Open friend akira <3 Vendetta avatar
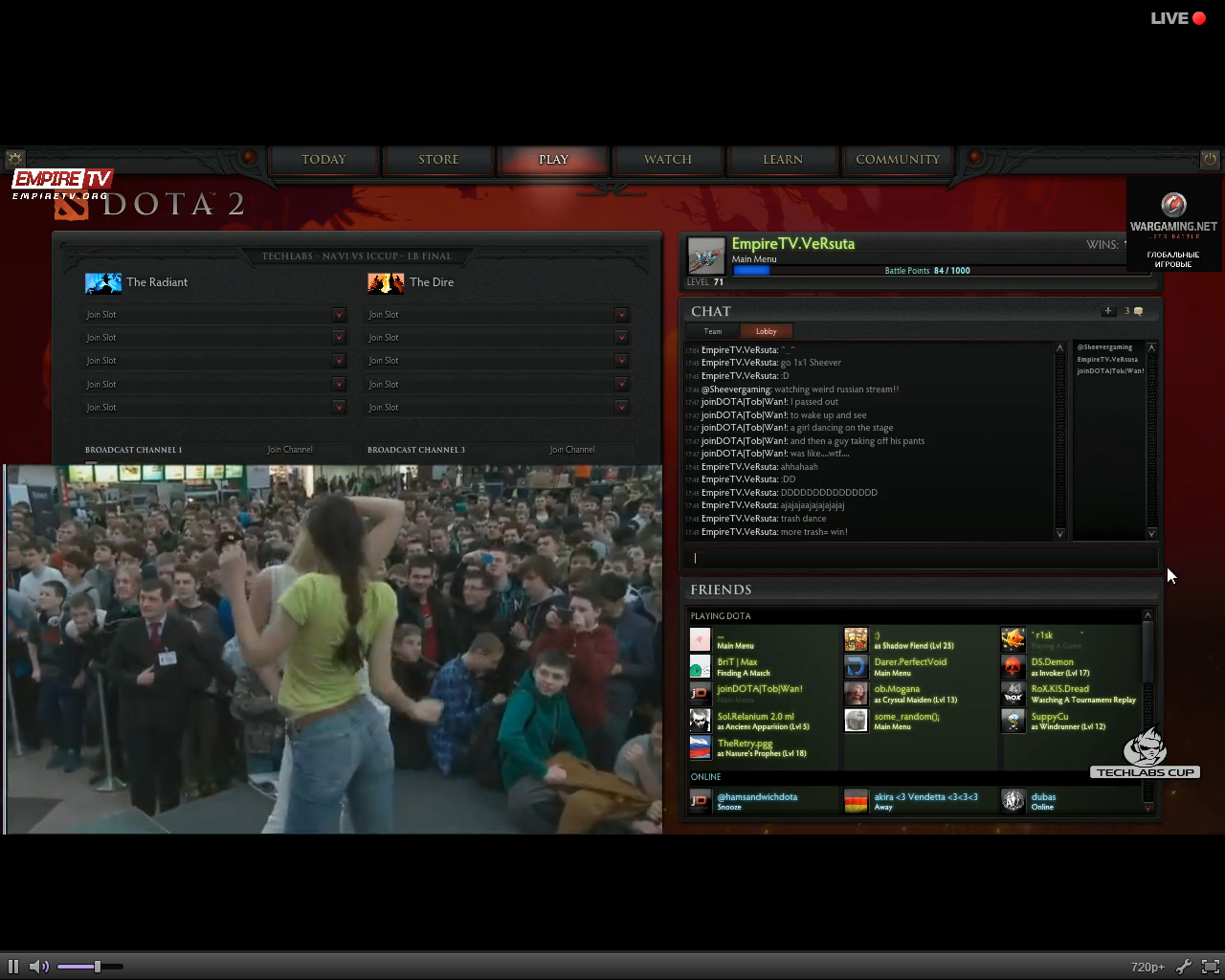 856,801
